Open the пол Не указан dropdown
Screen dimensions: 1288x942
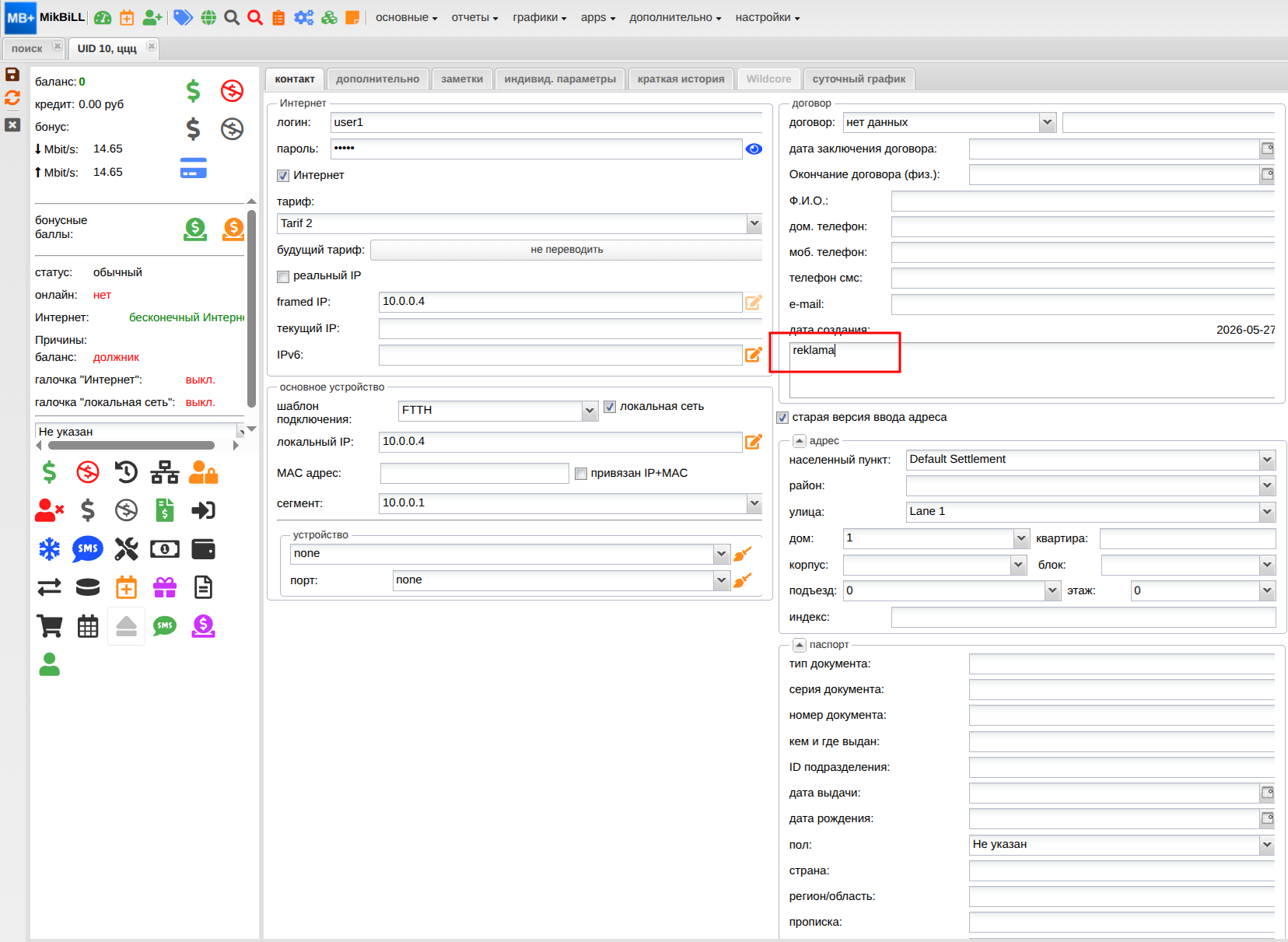click(x=1267, y=845)
